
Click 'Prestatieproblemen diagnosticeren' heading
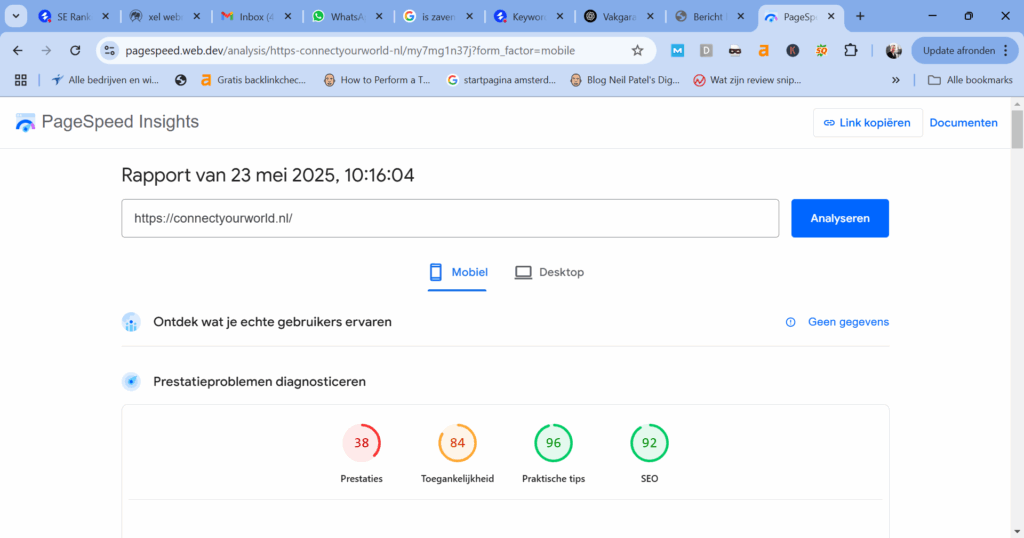[259, 381]
